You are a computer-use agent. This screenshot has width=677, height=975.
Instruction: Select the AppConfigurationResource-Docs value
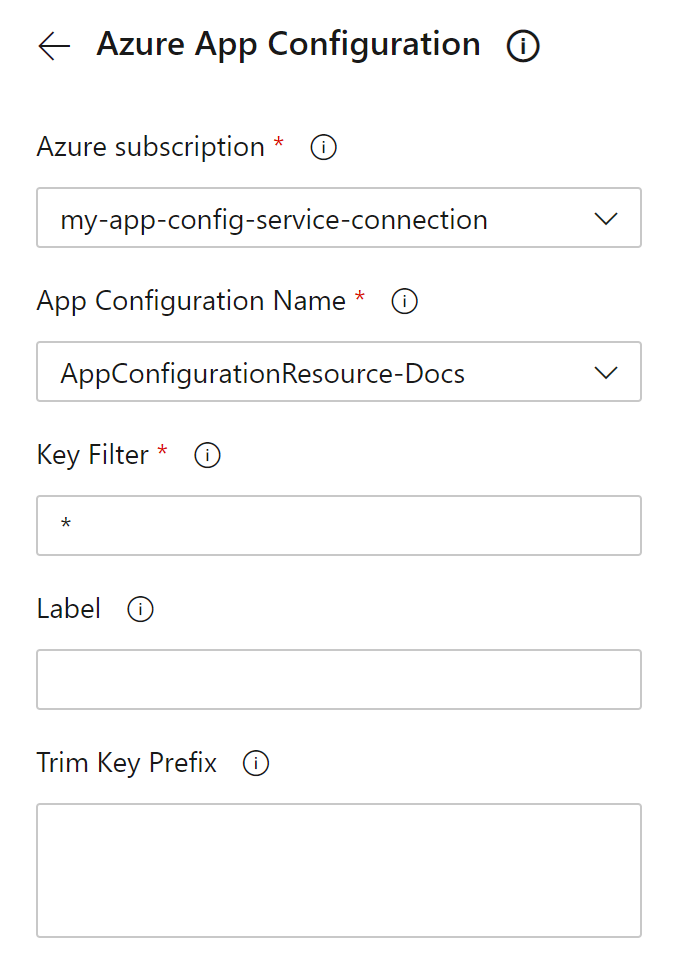pyautogui.click(x=262, y=373)
